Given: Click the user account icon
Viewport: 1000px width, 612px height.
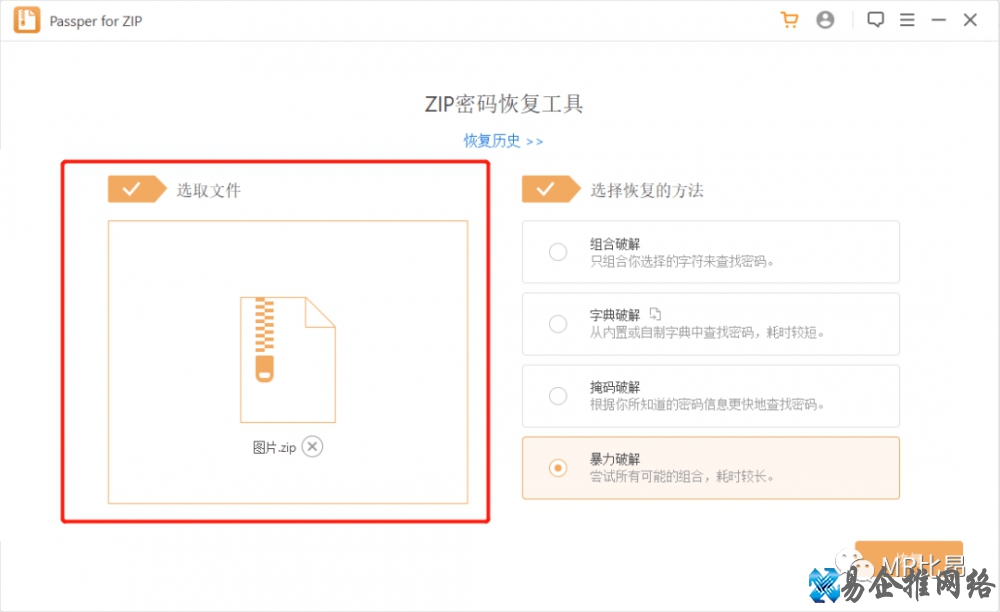Looking at the screenshot, I should point(825,20).
